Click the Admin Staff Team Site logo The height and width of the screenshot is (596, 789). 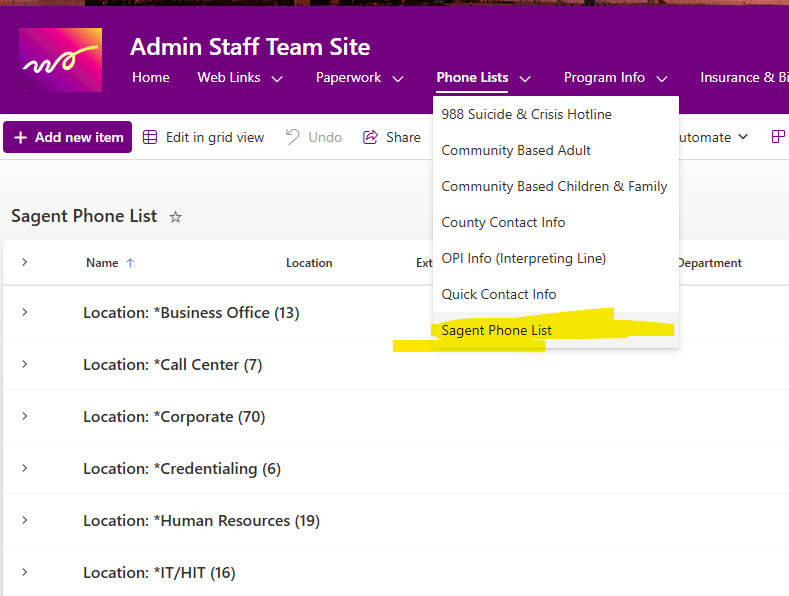(x=60, y=60)
